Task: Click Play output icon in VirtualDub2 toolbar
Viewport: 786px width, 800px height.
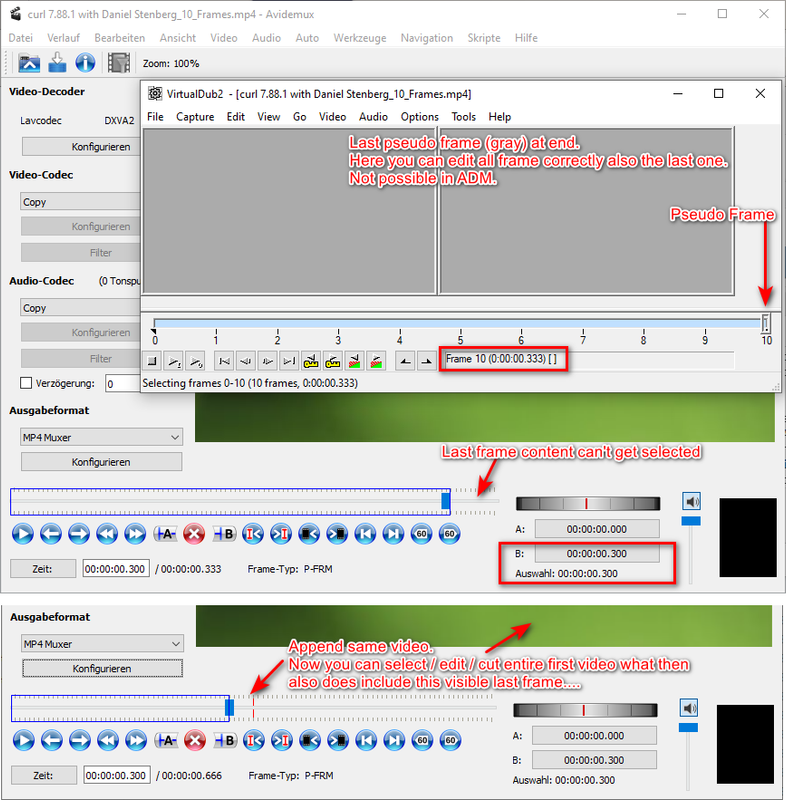Action: (x=195, y=361)
